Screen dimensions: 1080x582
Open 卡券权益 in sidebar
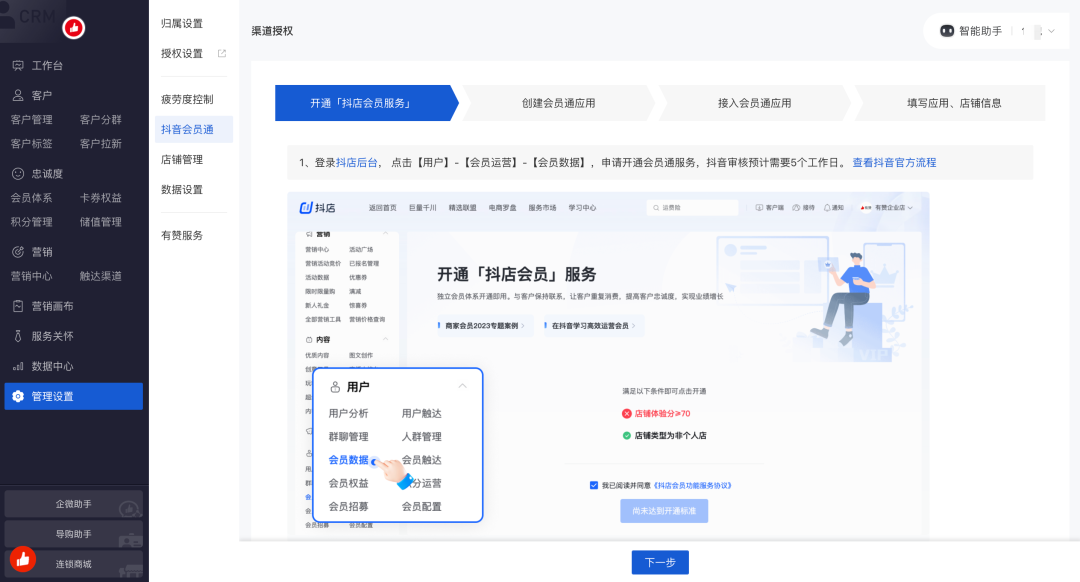pyautogui.click(x=101, y=198)
